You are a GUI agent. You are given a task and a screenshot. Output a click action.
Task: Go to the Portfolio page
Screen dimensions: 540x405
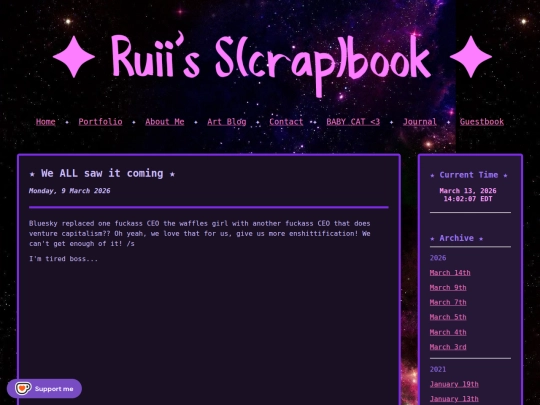pos(100,122)
